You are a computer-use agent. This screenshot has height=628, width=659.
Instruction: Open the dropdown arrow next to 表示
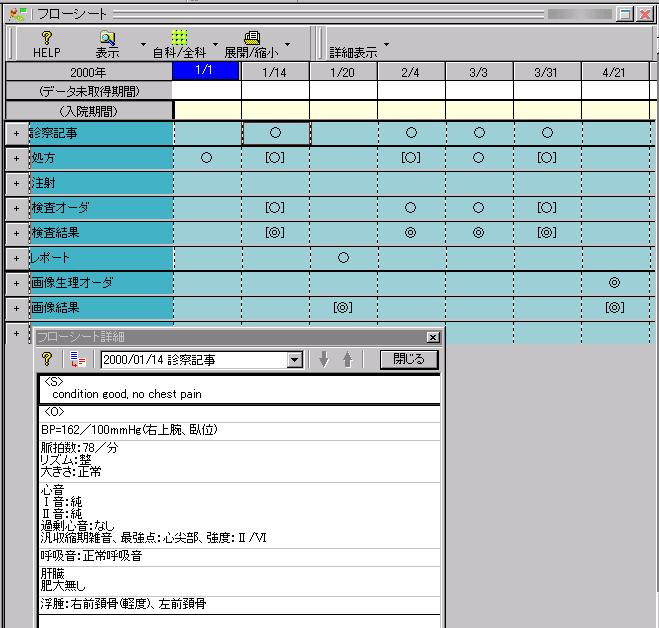pyautogui.click(x=143, y=45)
